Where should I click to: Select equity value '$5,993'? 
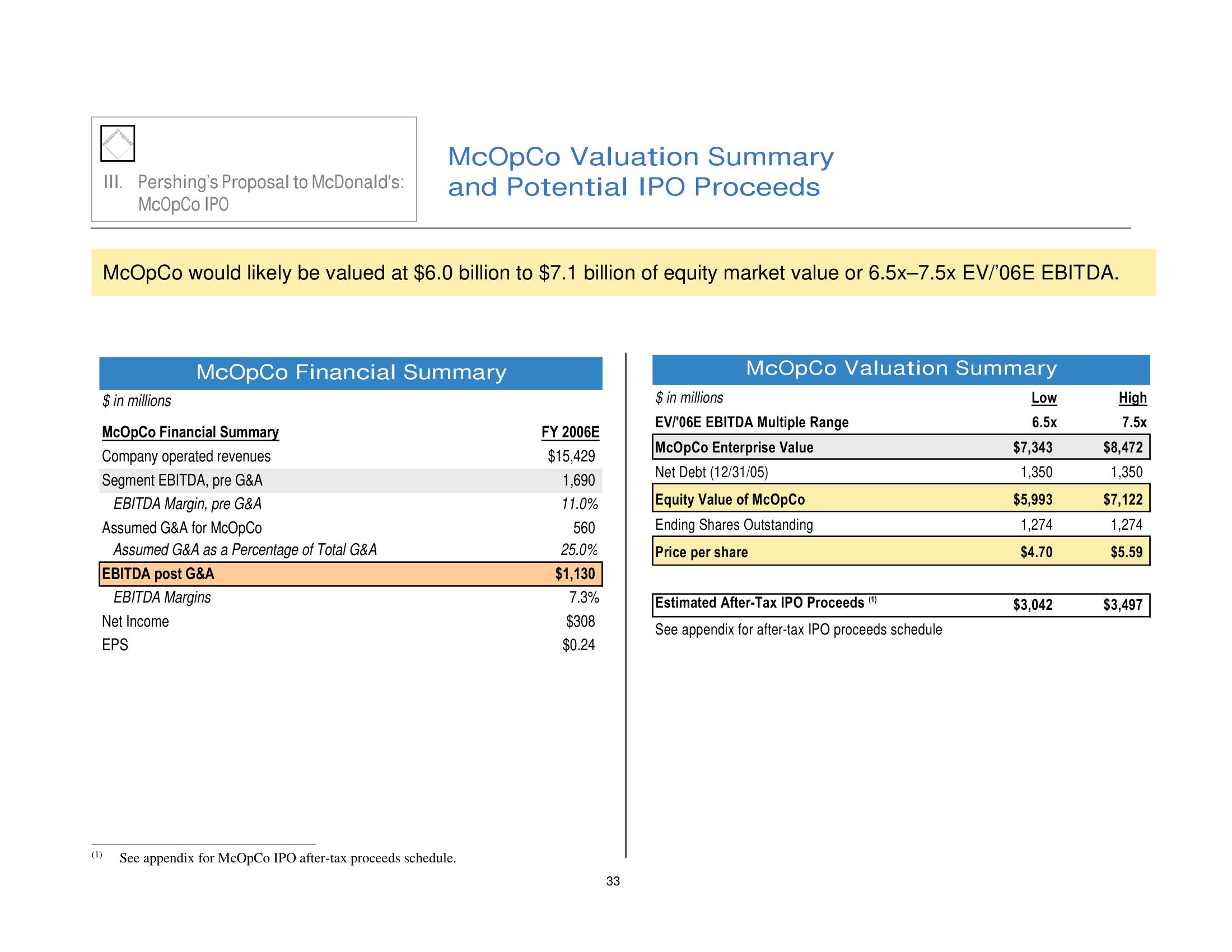(x=1033, y=500)
